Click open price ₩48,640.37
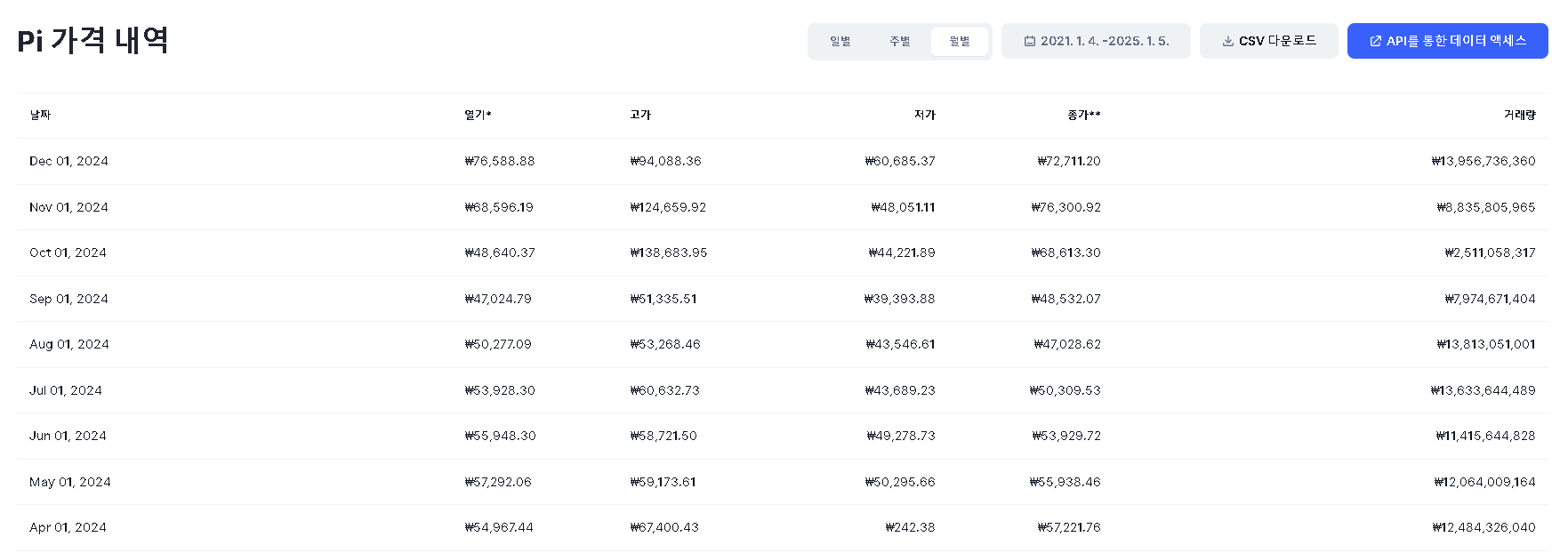The image size is (1568, 553). pyautogui.click(x=500, y=252)
